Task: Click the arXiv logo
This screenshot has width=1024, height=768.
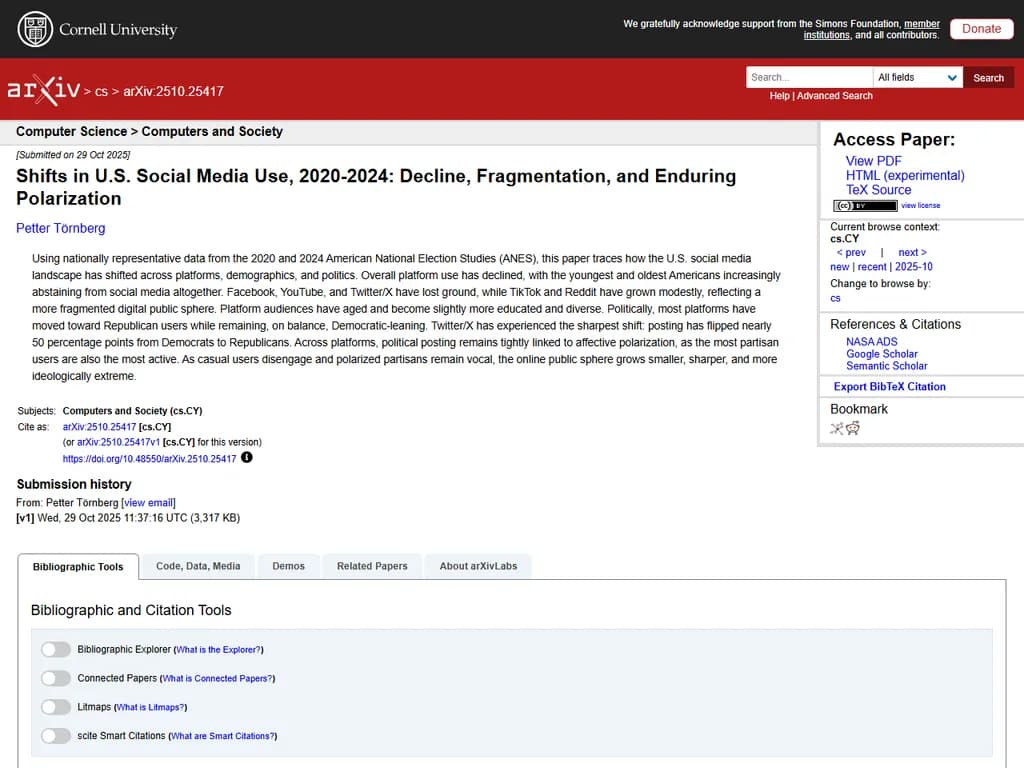Action: pyautogui.click(x=45, y=90)
